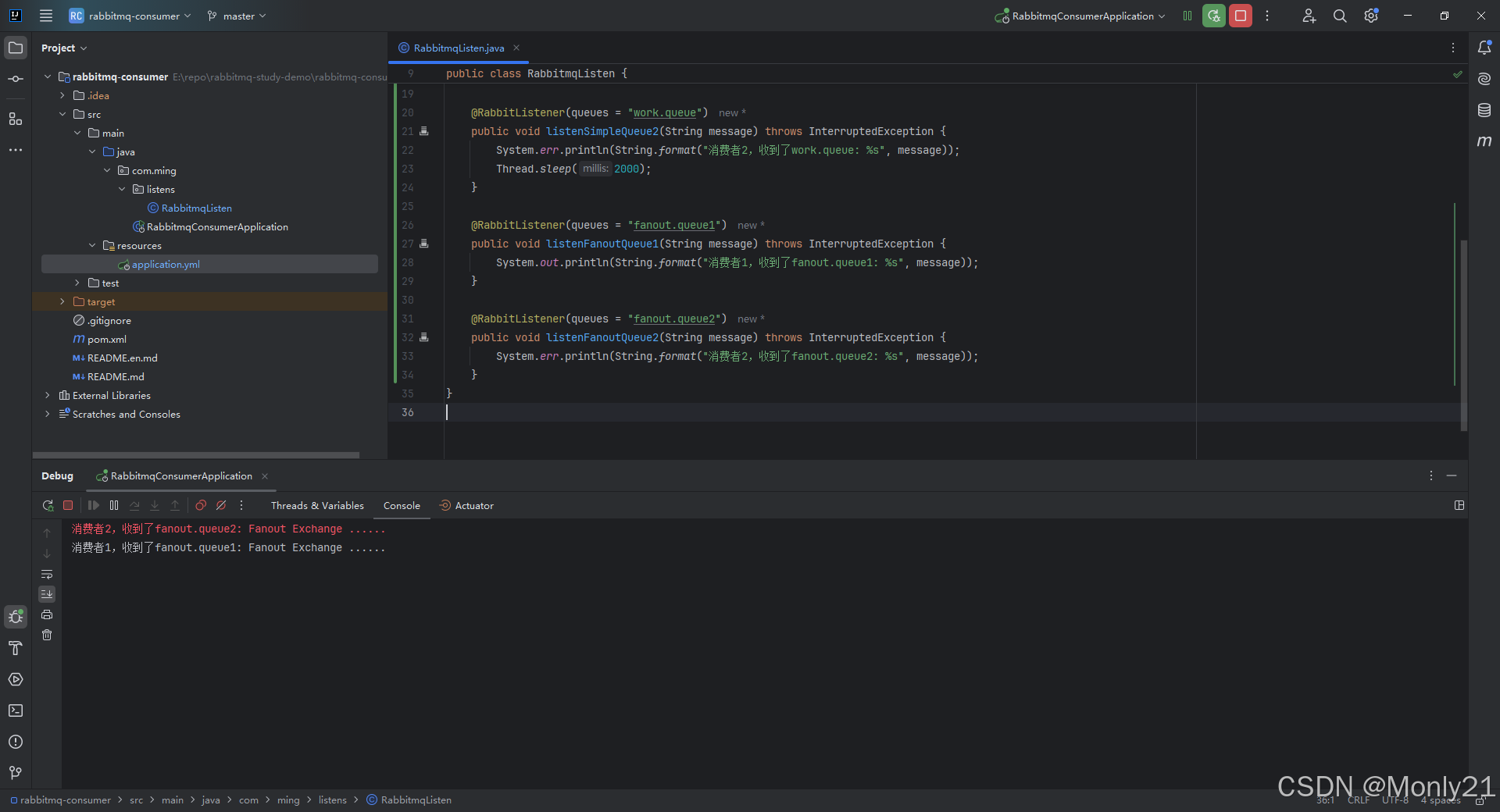
Task: Open the line 21 gutter icon for listenSimpleQueue2
Action: pyautogui.click(x=424, y=131)
